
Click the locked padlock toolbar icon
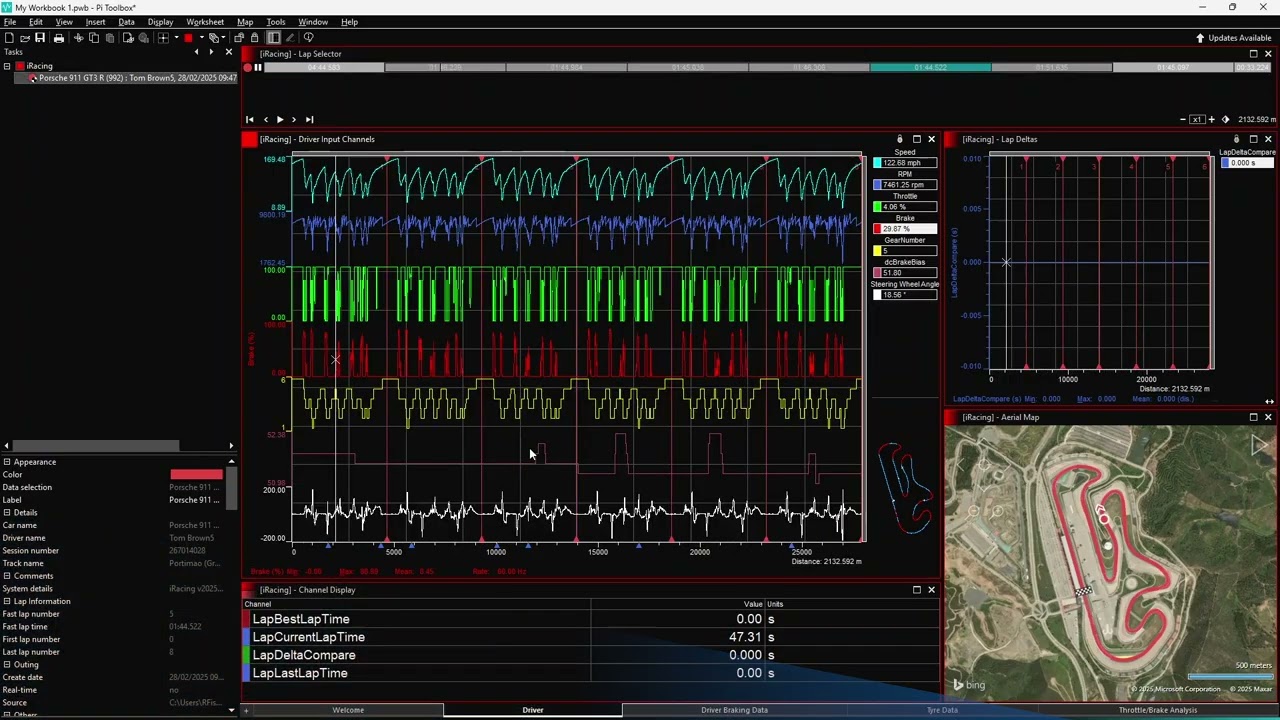pyautogui.click(x=254, y=38)
